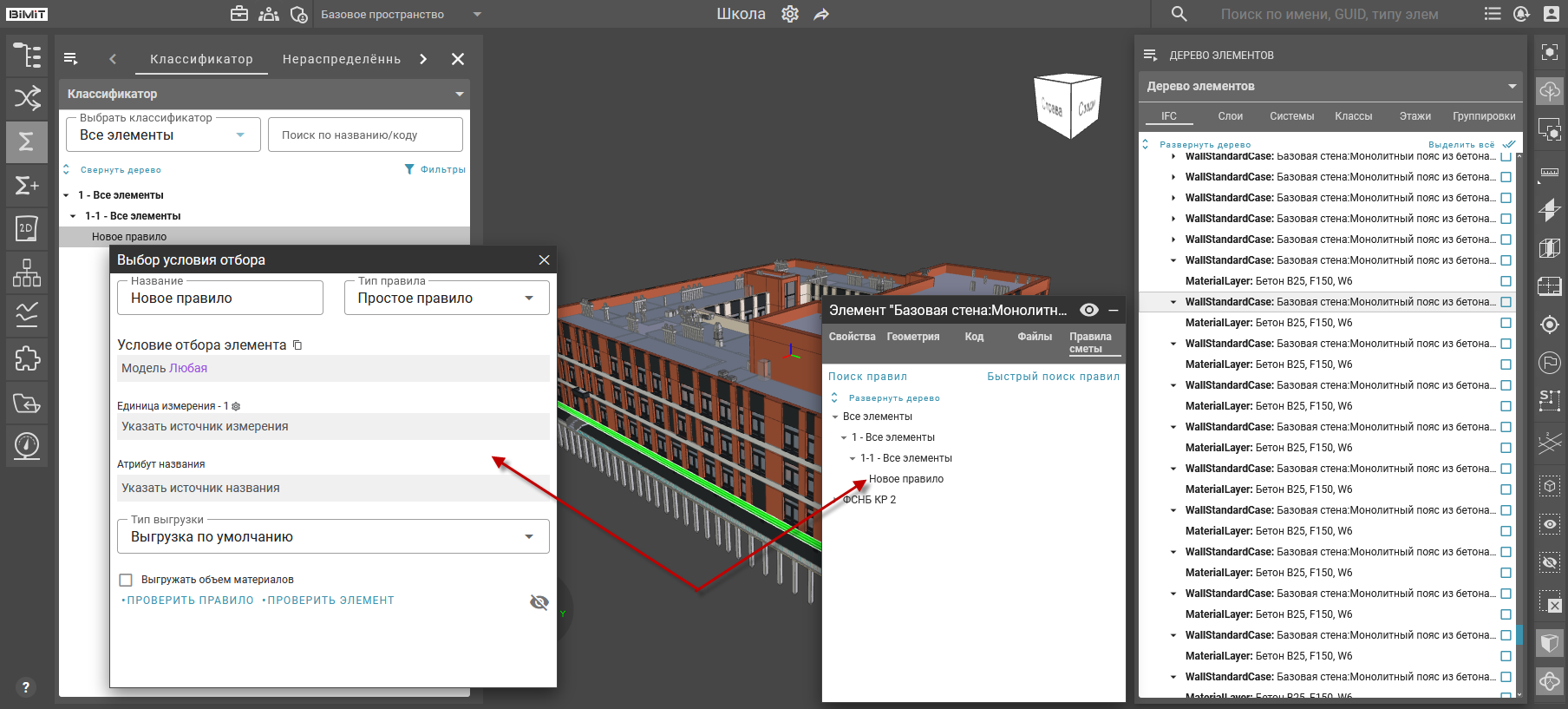This screenshot has width=1568, height=709.
Task: Click the project settings gear next to Школа
Action: point(789,14)
